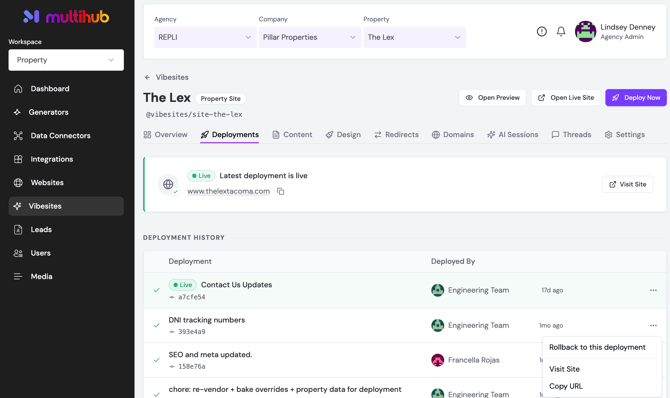Copy the thelextacoma.com URL via copy icon
The width and height of the screenshot is (670, 398).
point(280,191)
